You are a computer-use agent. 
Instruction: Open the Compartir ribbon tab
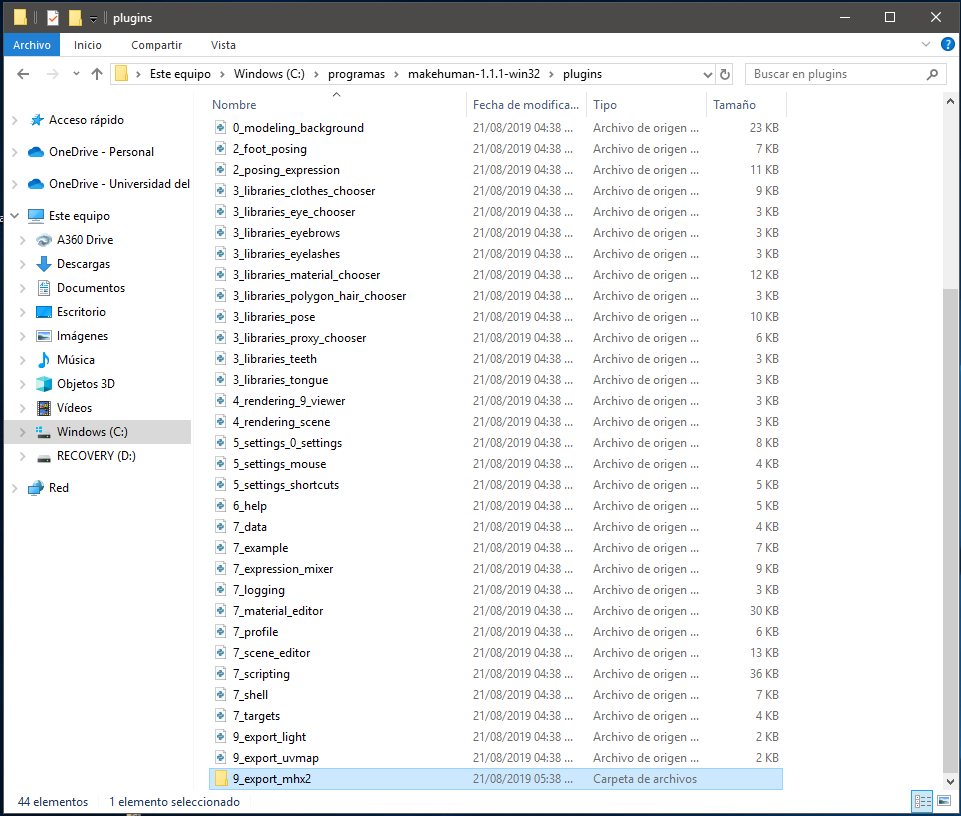pyautogui.click(x=156, y=45)
